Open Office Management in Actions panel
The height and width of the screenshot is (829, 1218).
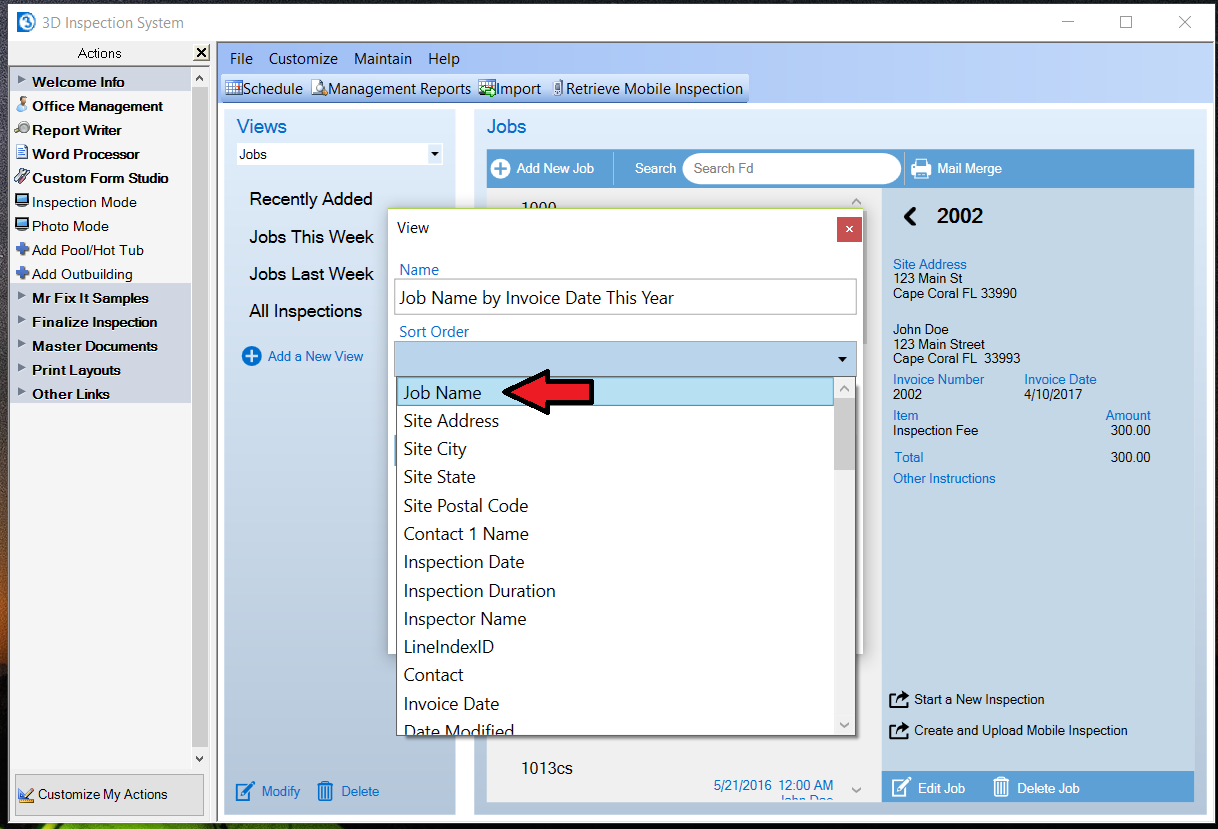point(97,106)
